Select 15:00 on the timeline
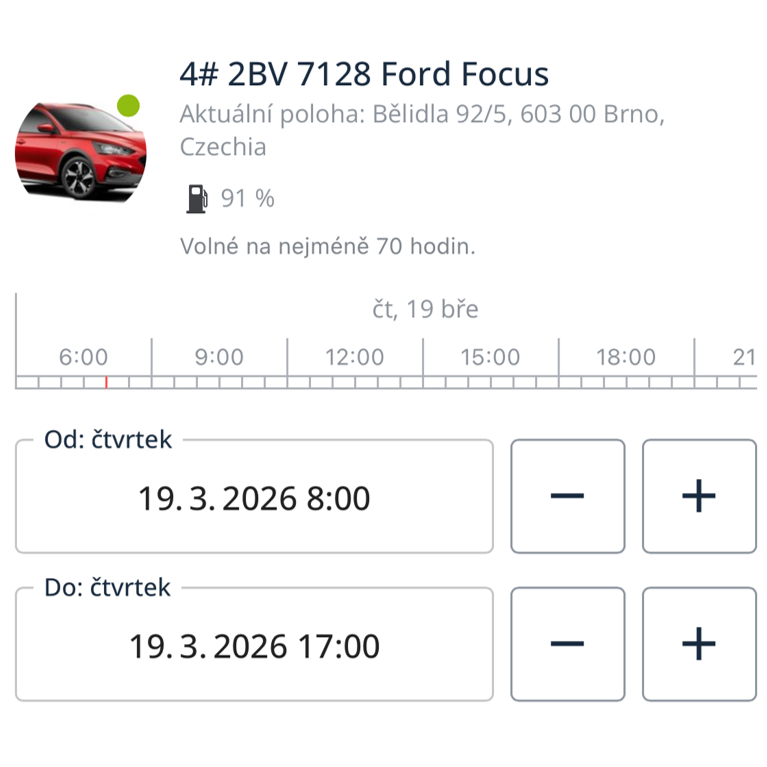Screen dimensions: 767x767 coord(490,357)
